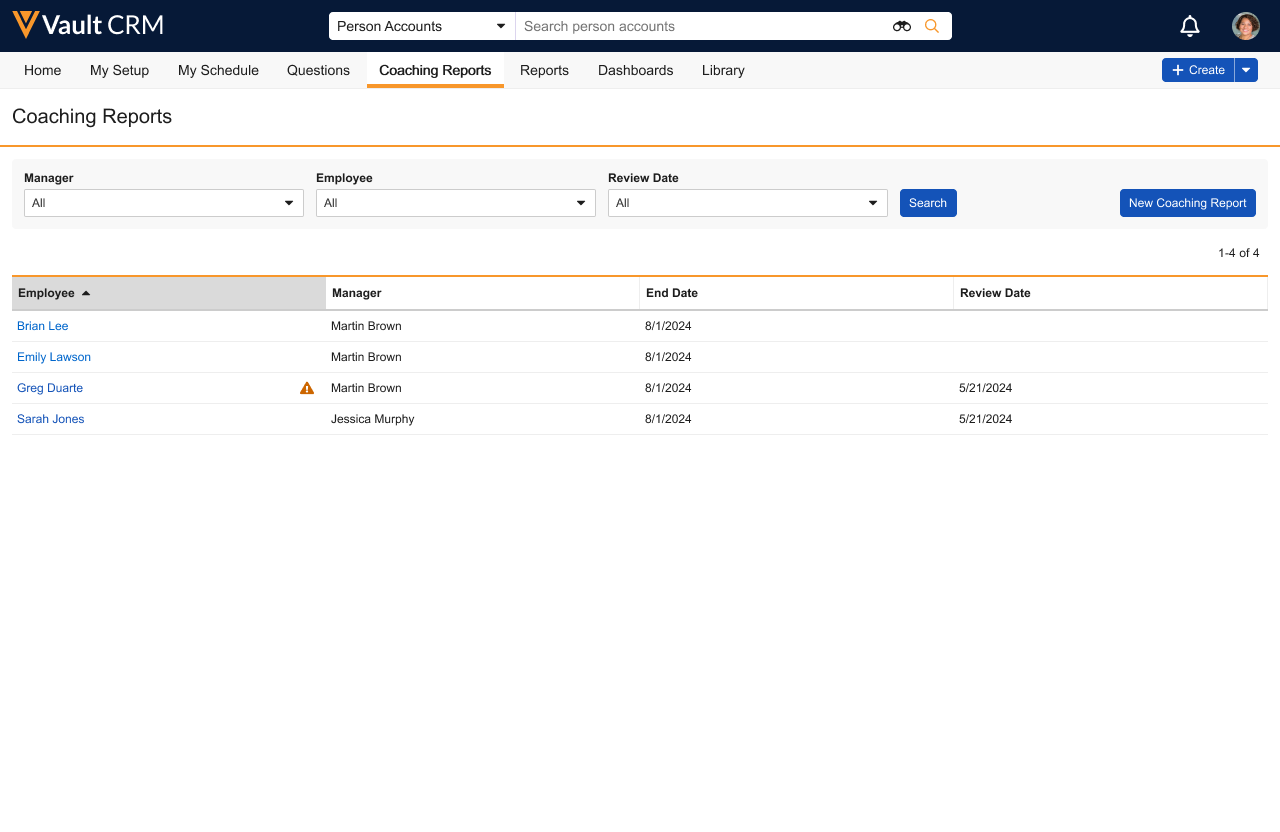1280x832 pixels.
Task: Click the binoculars advanced search icon
Action: 902,26
